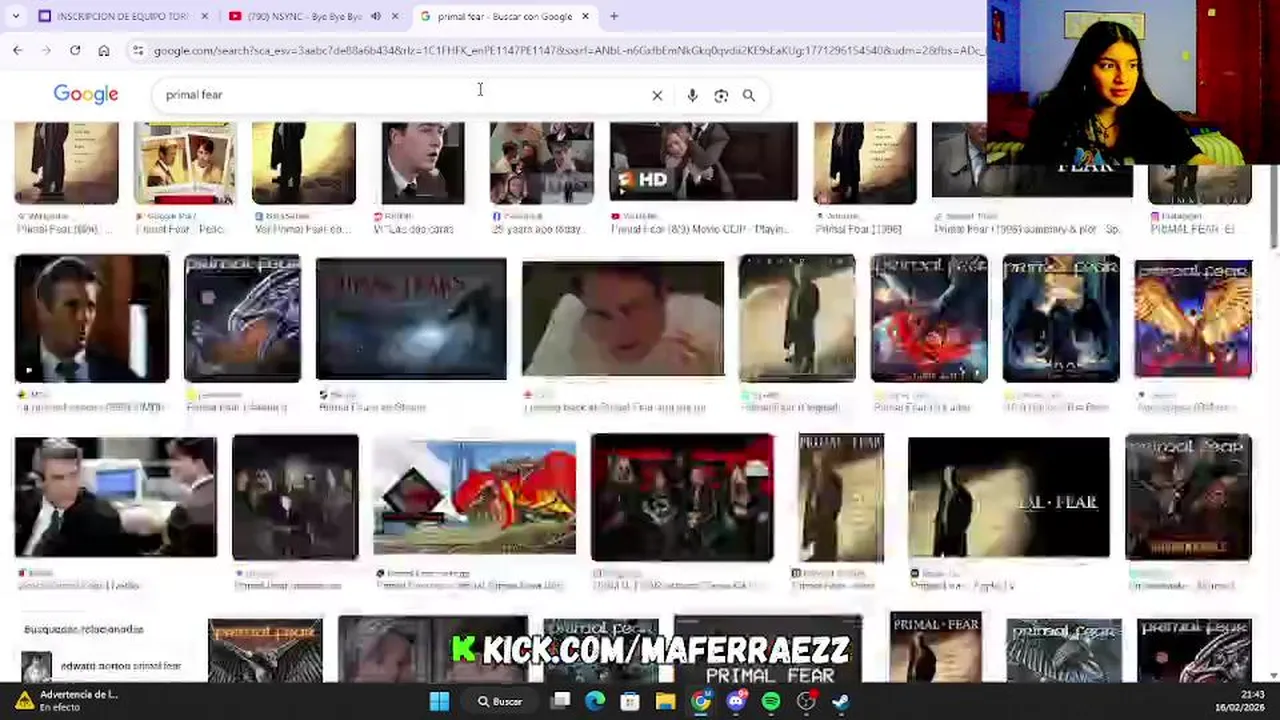The width and height of the screenshot is (1280, 720).
Task: Reload the current Google results page
Action: tap(75, 50)
